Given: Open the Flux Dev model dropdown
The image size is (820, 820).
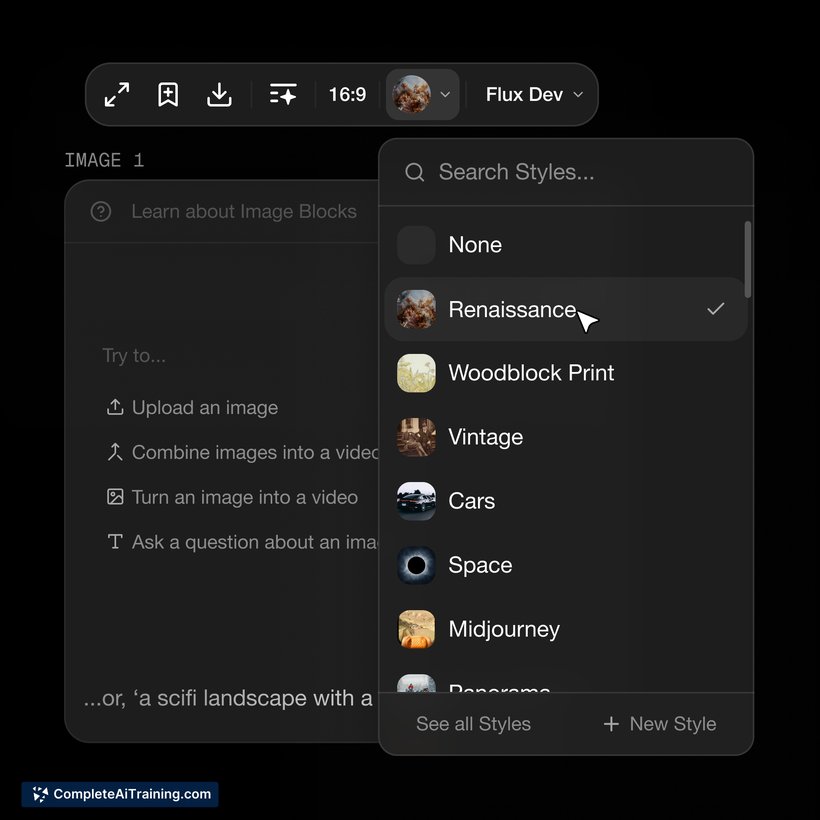Looking at the screenshot, I should (x=534, y=95).
